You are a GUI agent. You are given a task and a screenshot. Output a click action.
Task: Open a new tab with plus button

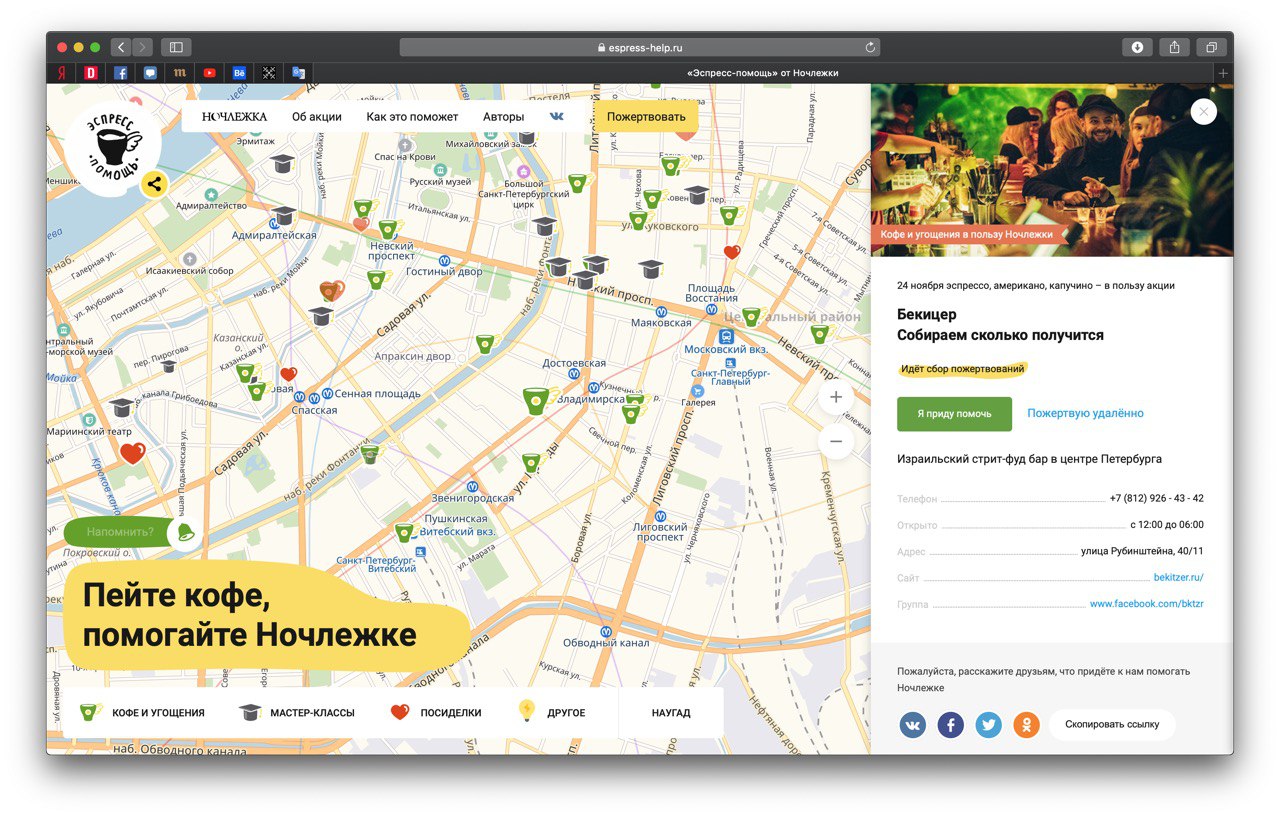[x=1222, y=73]
